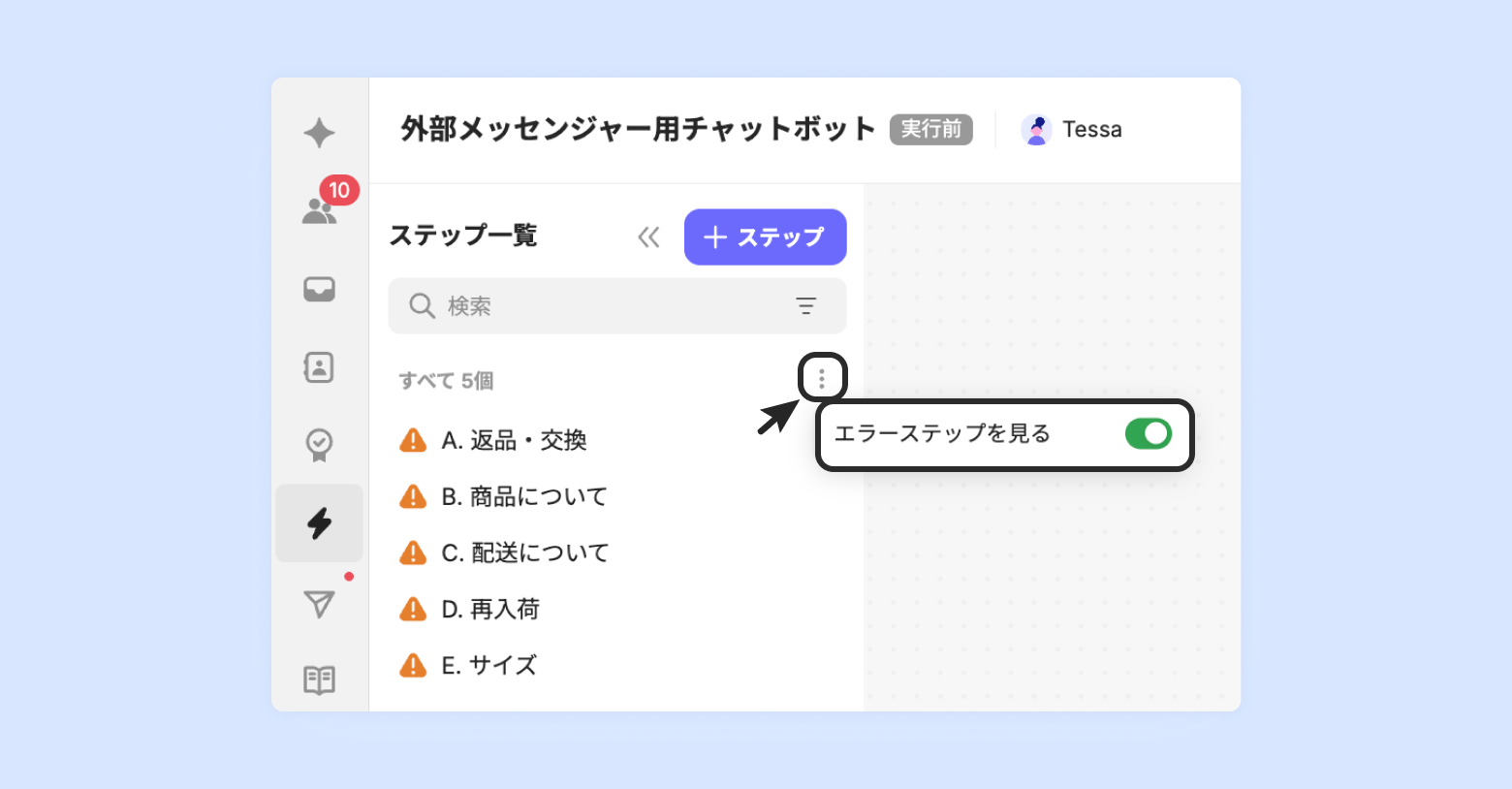Open the contacts address book icon
This screenshot has width=1512, height=789.
coord(319,367)
